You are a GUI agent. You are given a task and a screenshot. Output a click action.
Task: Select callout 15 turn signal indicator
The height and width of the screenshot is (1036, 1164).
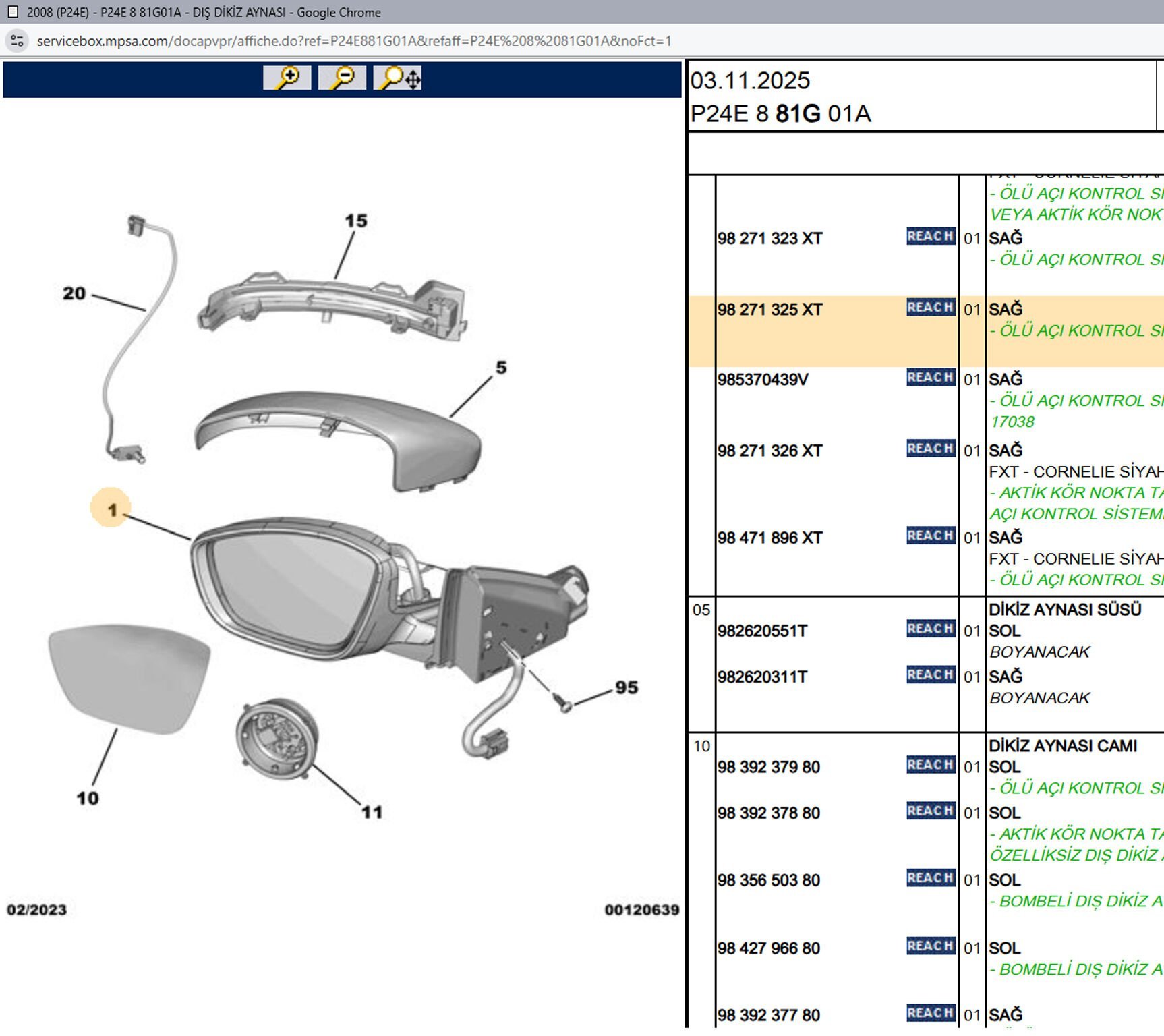pos(355,221)
